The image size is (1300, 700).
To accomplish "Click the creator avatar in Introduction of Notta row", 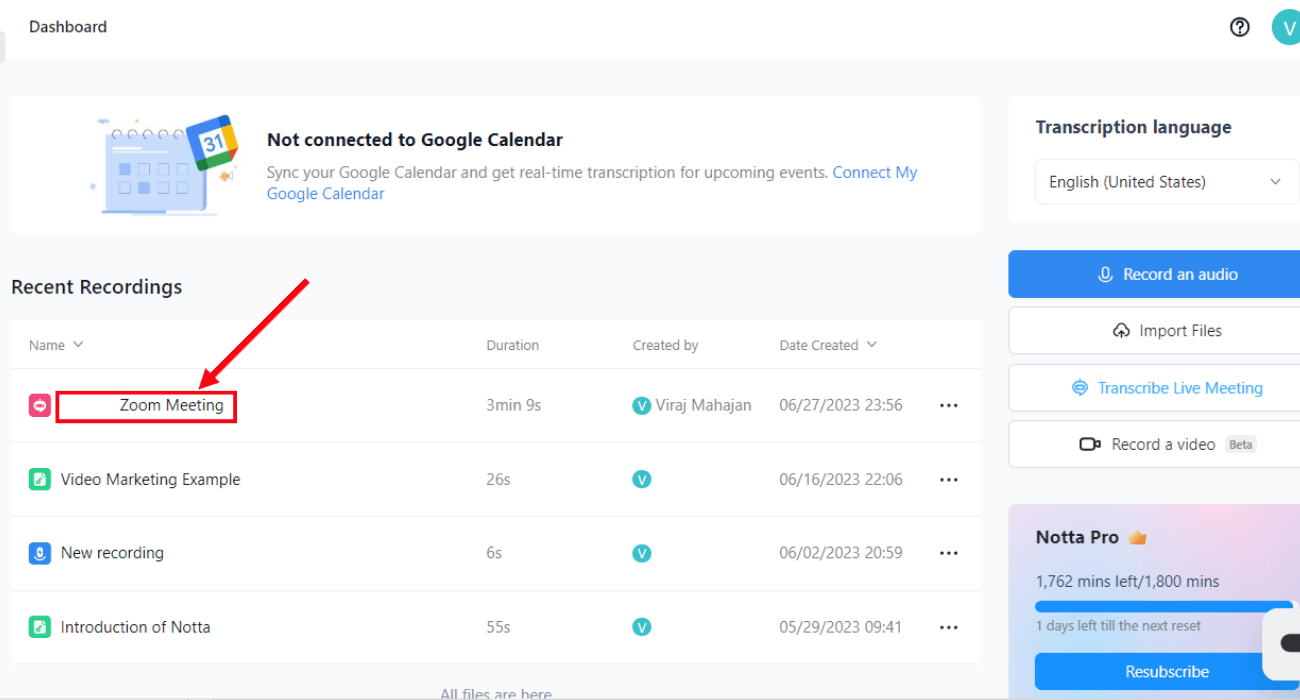I will coord(642,627).
